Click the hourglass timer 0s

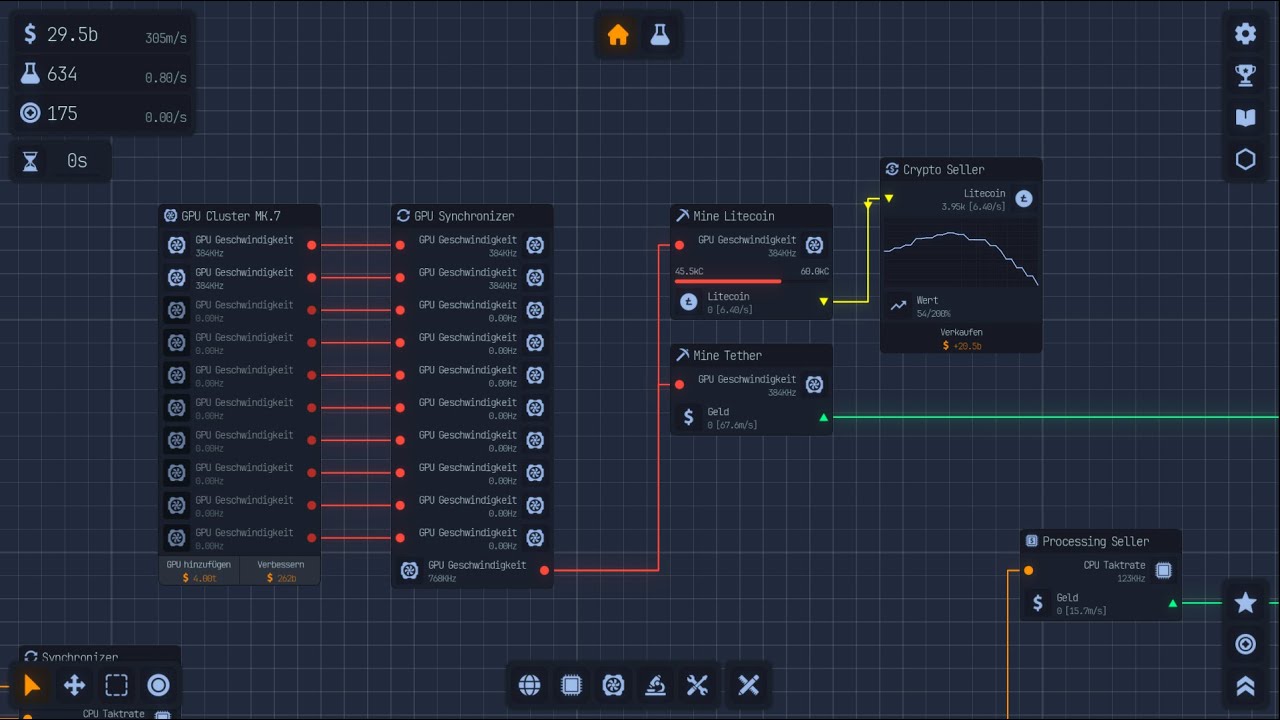[x=77, y=161]
